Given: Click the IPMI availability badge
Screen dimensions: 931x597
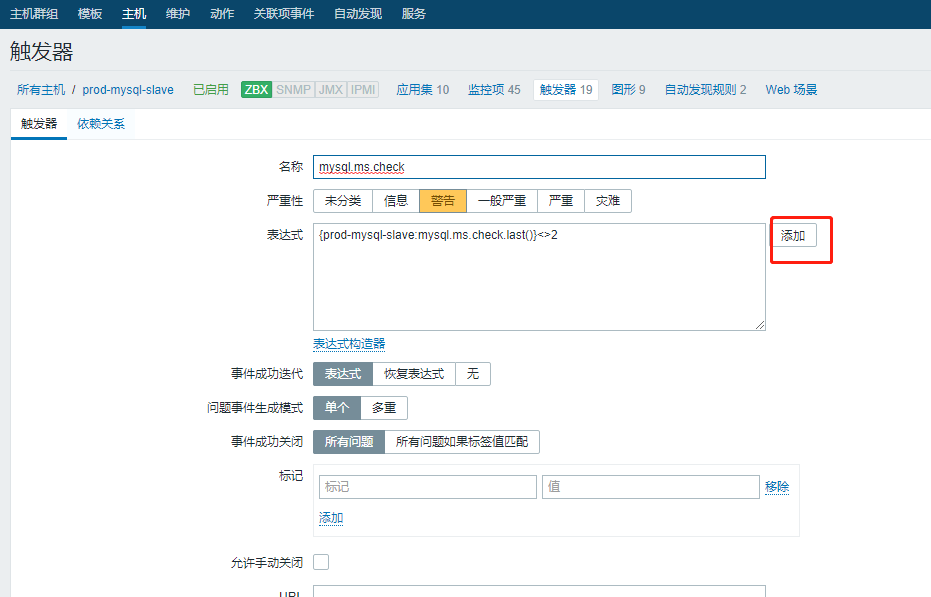Looking at the screenshot, I should tap(363, 90).
